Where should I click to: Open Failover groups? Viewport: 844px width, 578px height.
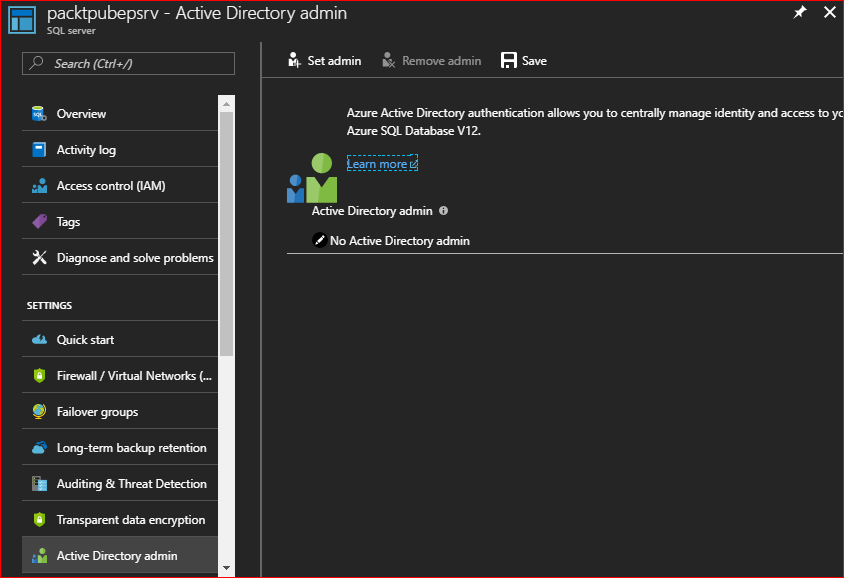point(120,412)
